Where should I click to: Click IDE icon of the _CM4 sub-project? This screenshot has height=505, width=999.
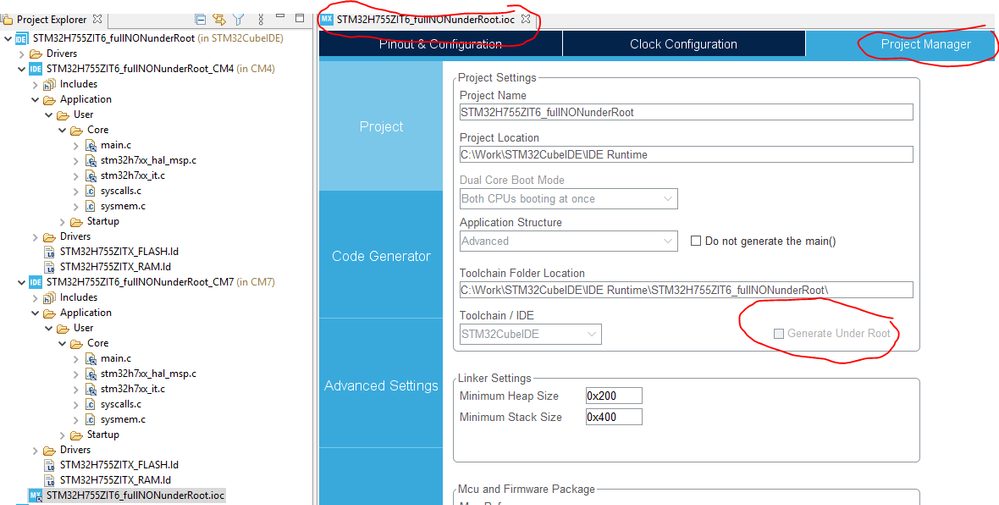[35, 69]
